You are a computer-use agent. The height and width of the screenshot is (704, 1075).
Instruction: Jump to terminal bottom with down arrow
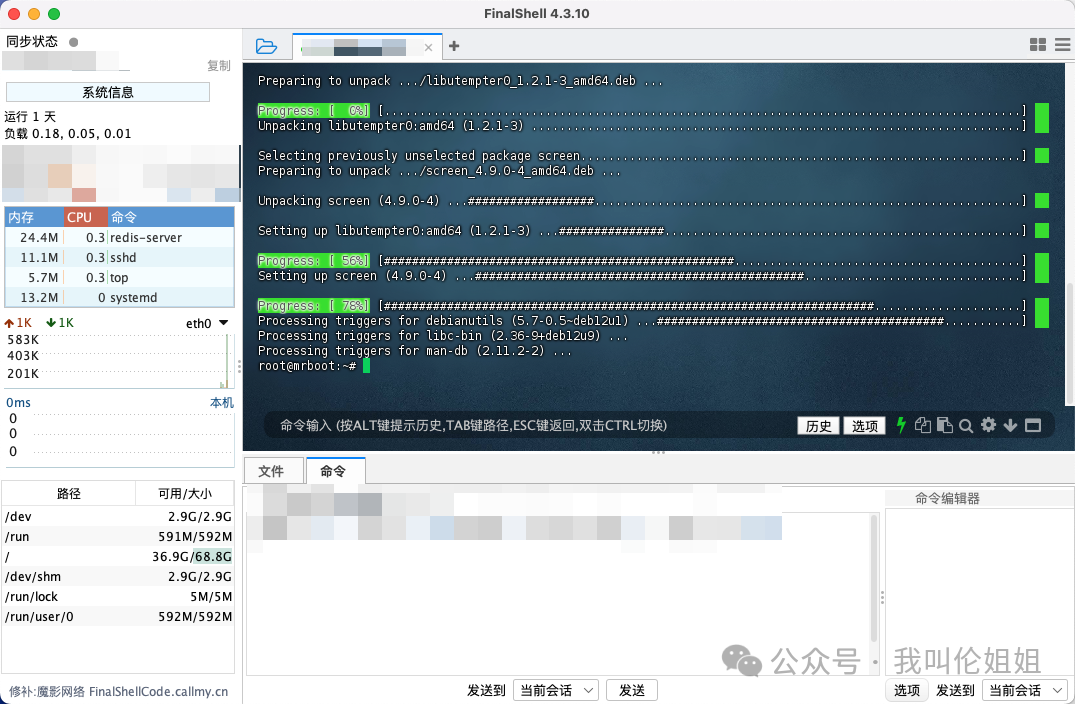pyautogui.click(x=1010, y=426)
